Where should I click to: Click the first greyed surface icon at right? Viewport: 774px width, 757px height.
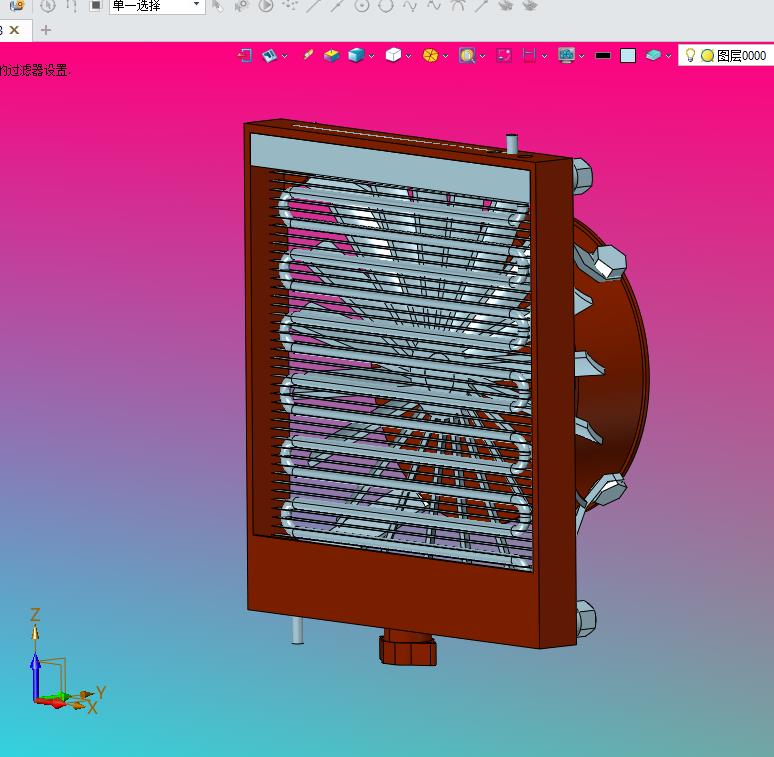click(x=506, y=5)
